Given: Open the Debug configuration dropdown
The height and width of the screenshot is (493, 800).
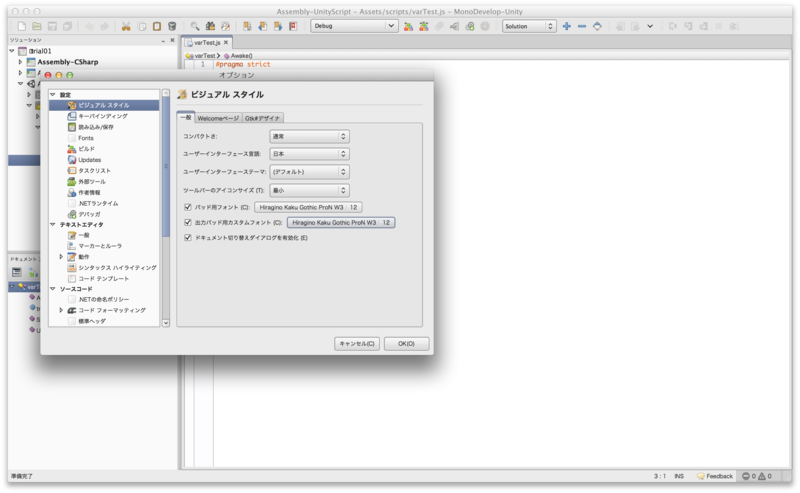Looking at the screenshot, I should [x=354, y=26].
